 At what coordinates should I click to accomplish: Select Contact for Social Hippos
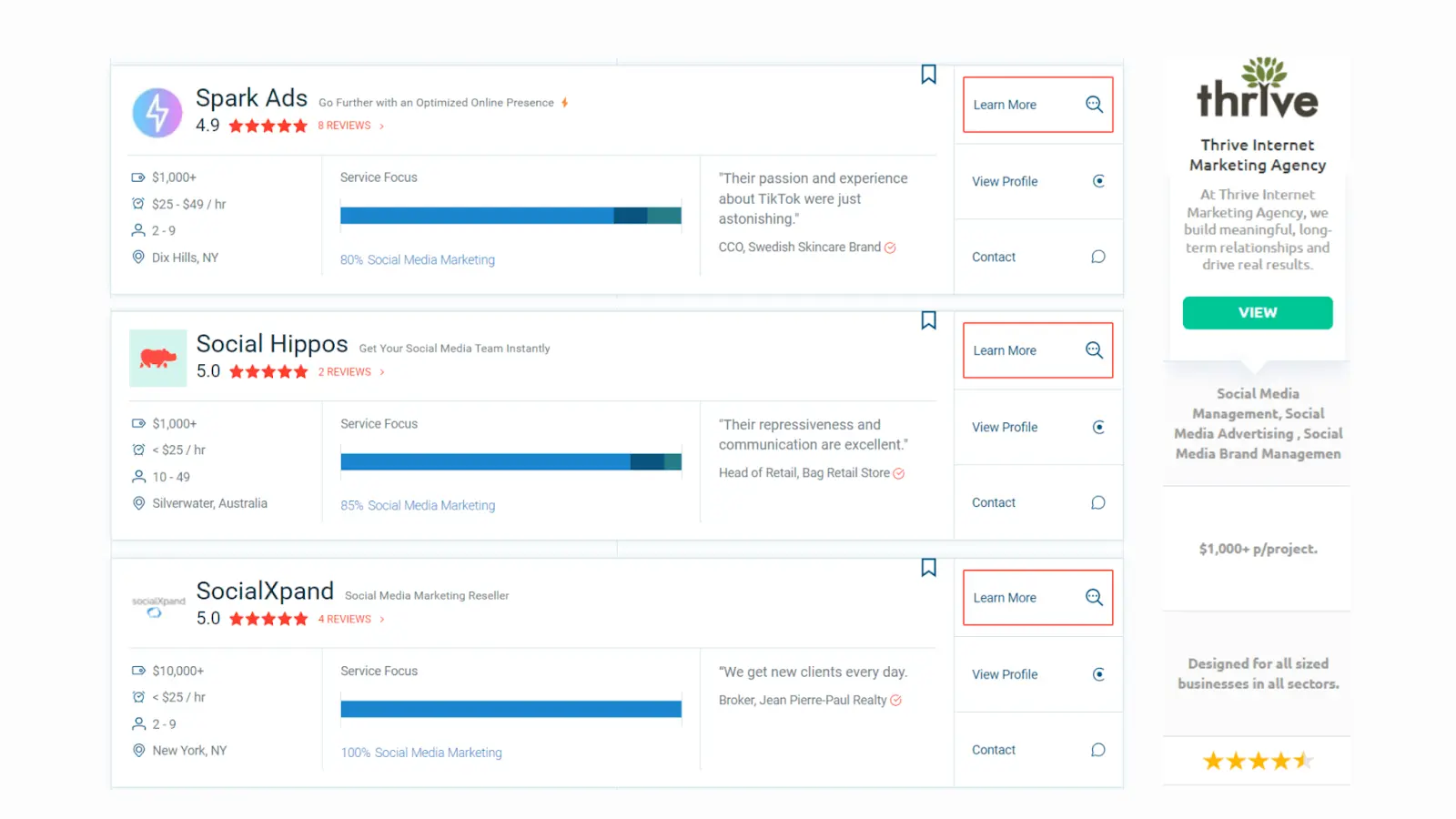[x=994, y=502]
